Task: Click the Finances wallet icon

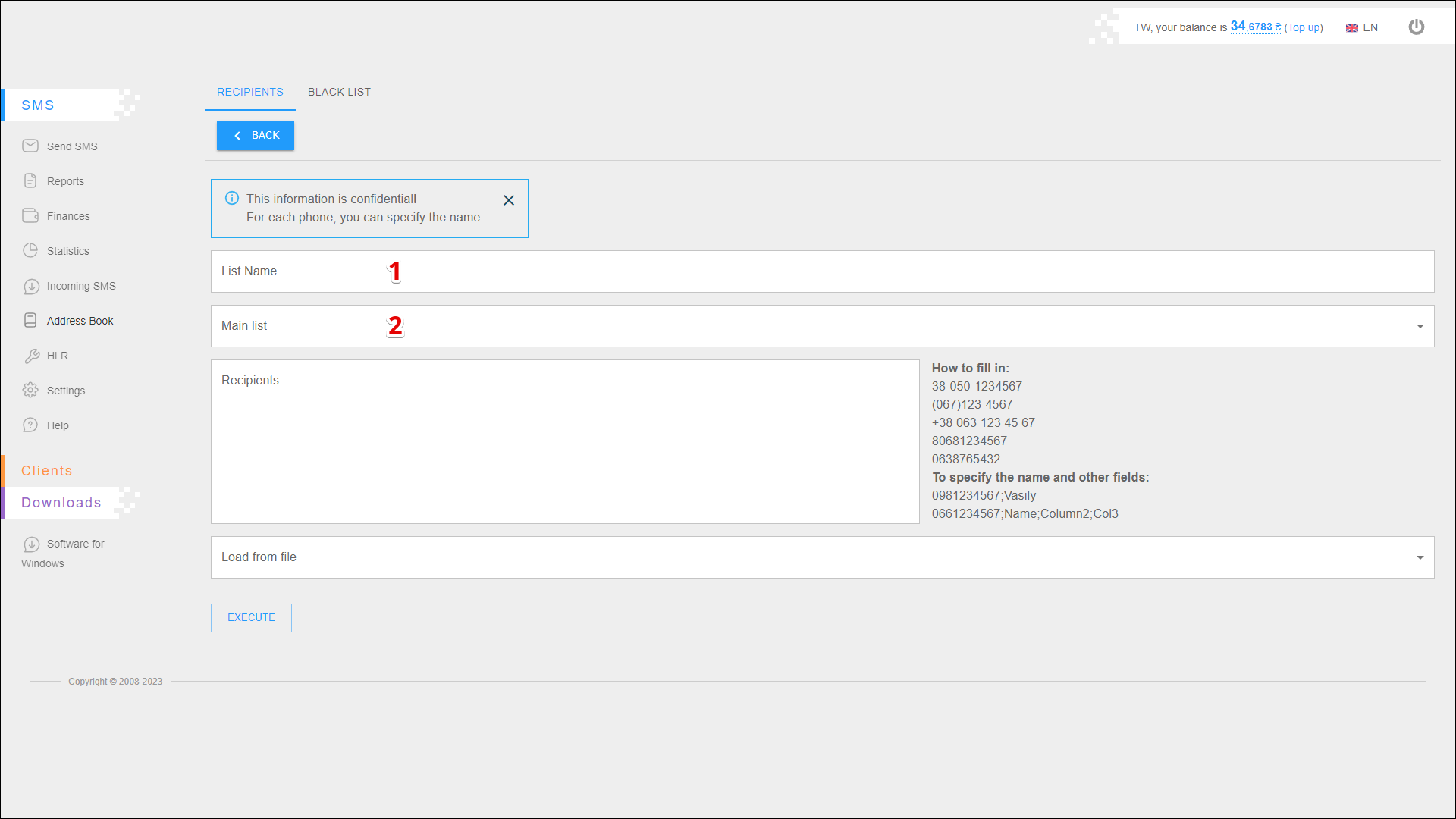Action: coord(30,215)
